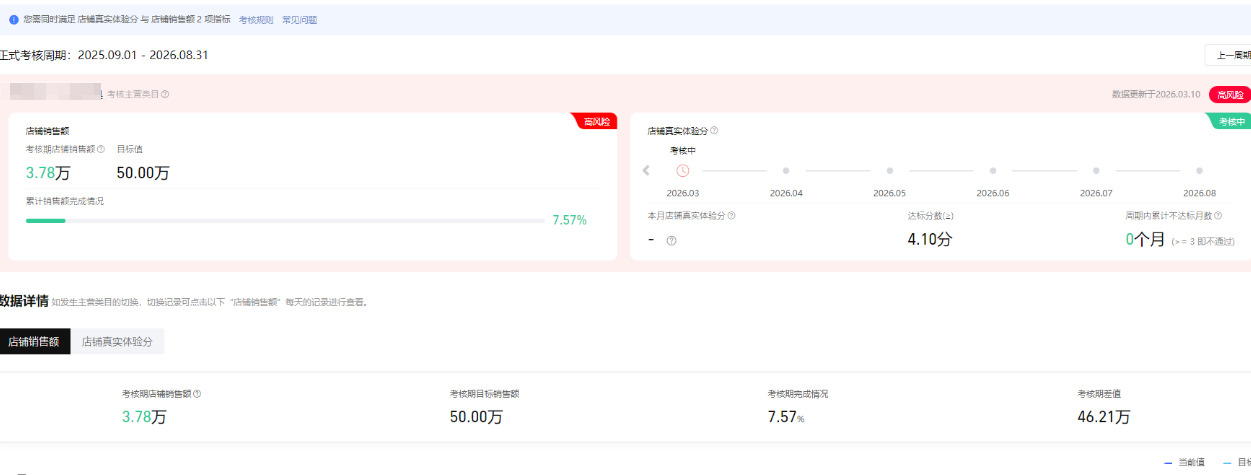Click the red 高风险 pill next to the update date

pos(1230,94)
